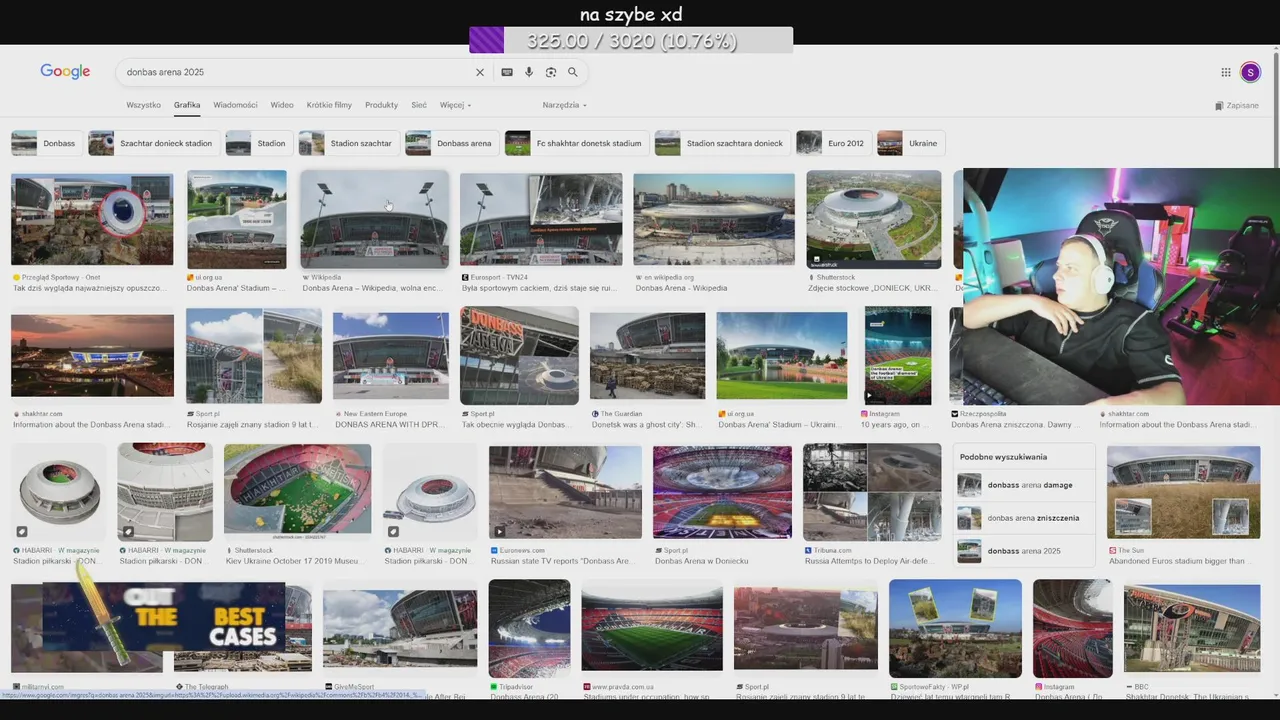Open the on-screen keyboard icon in search bar

pyautogui.click(x=507, y=72)
